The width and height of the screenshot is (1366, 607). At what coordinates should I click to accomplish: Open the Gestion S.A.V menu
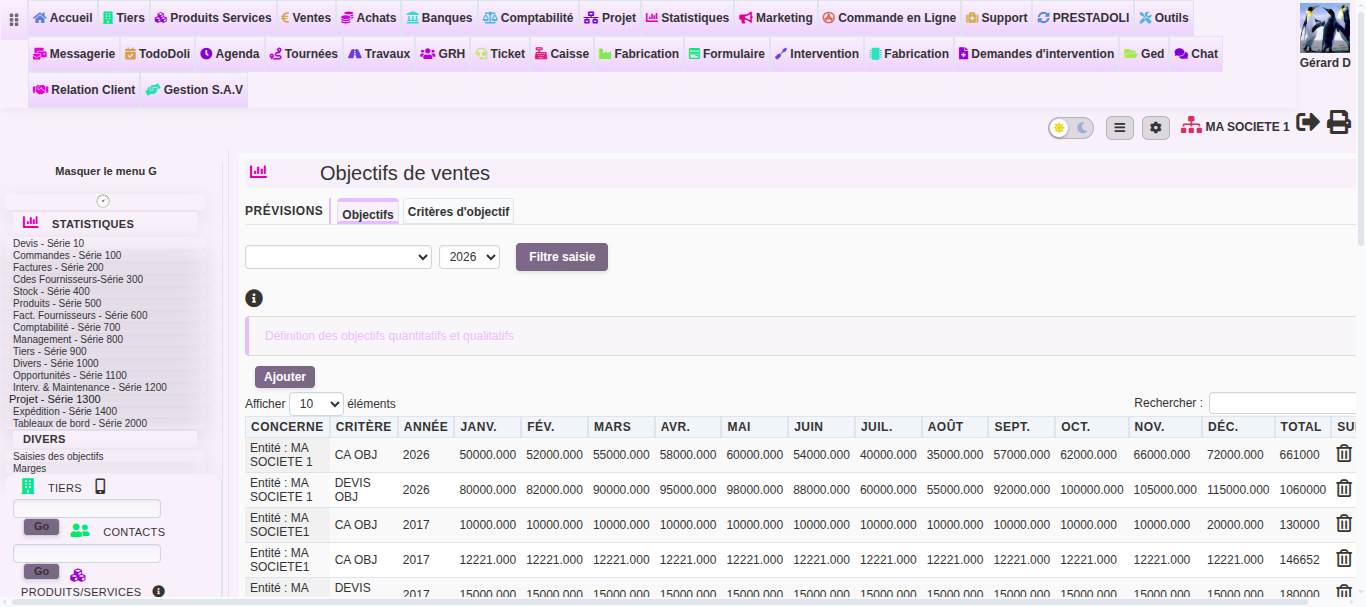[x=194, y=90]
